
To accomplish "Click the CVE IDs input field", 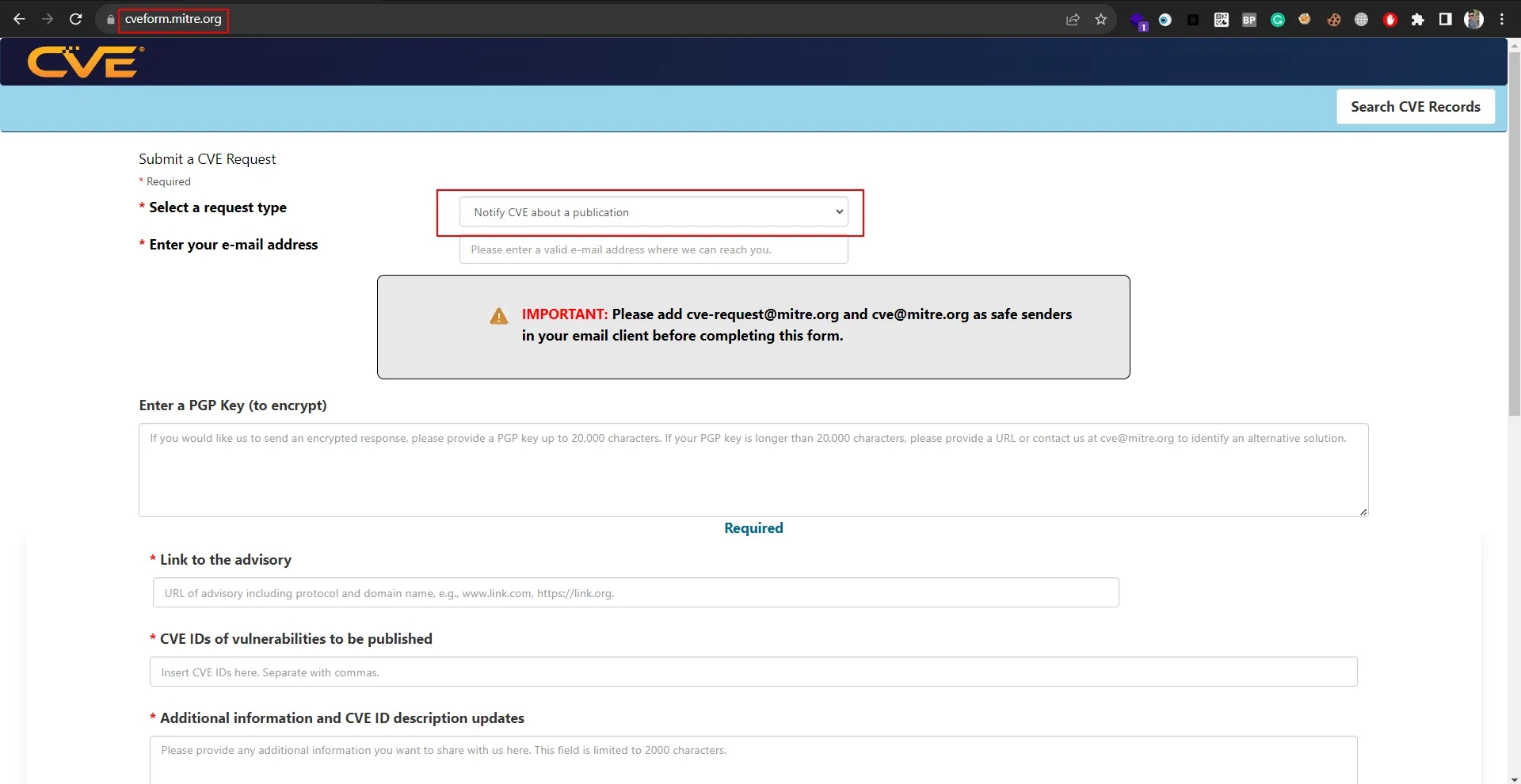I will 753,672.
